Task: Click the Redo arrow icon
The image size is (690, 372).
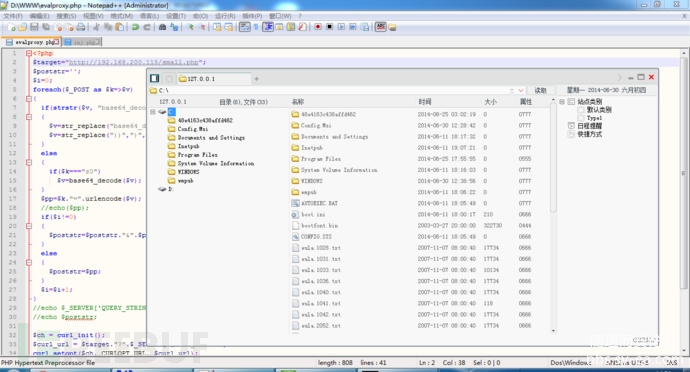Action: tap(147, 27)
